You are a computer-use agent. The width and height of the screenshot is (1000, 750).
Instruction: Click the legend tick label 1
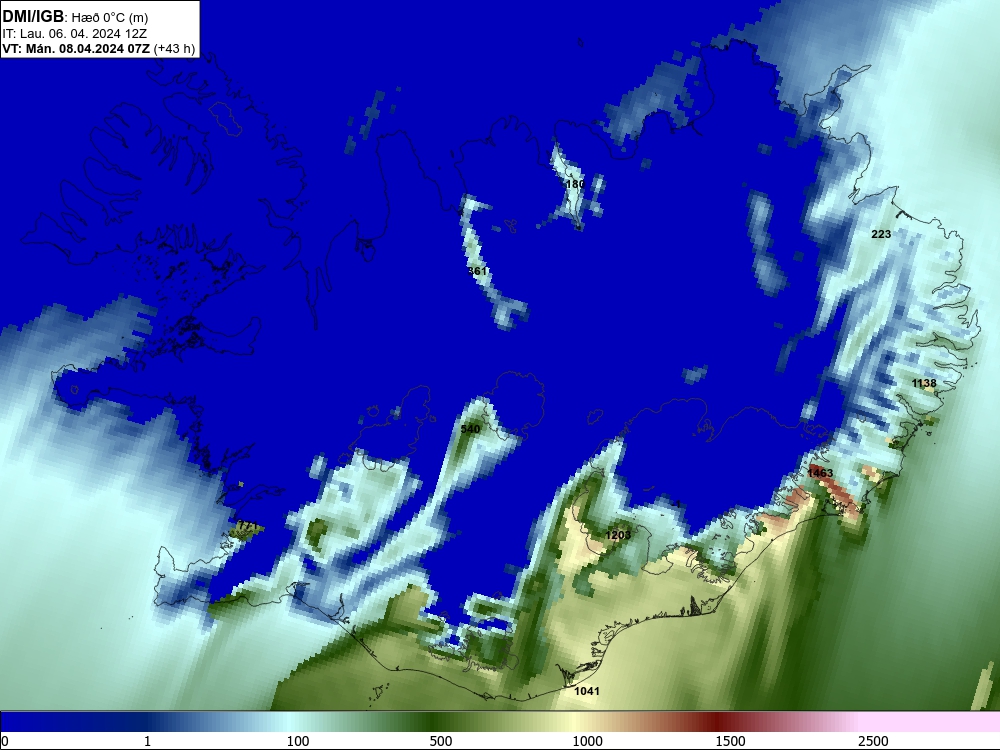[147, 741]
